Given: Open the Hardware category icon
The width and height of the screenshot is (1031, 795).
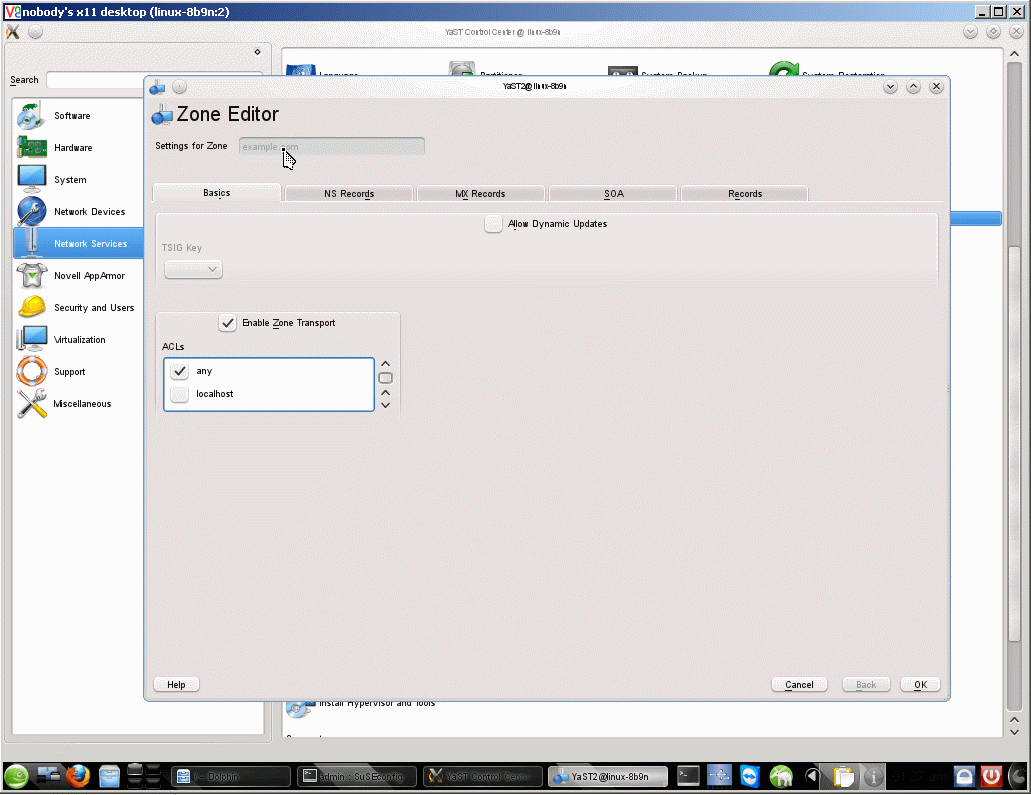Looking at the screenshot, I should [x=32, y=147].
